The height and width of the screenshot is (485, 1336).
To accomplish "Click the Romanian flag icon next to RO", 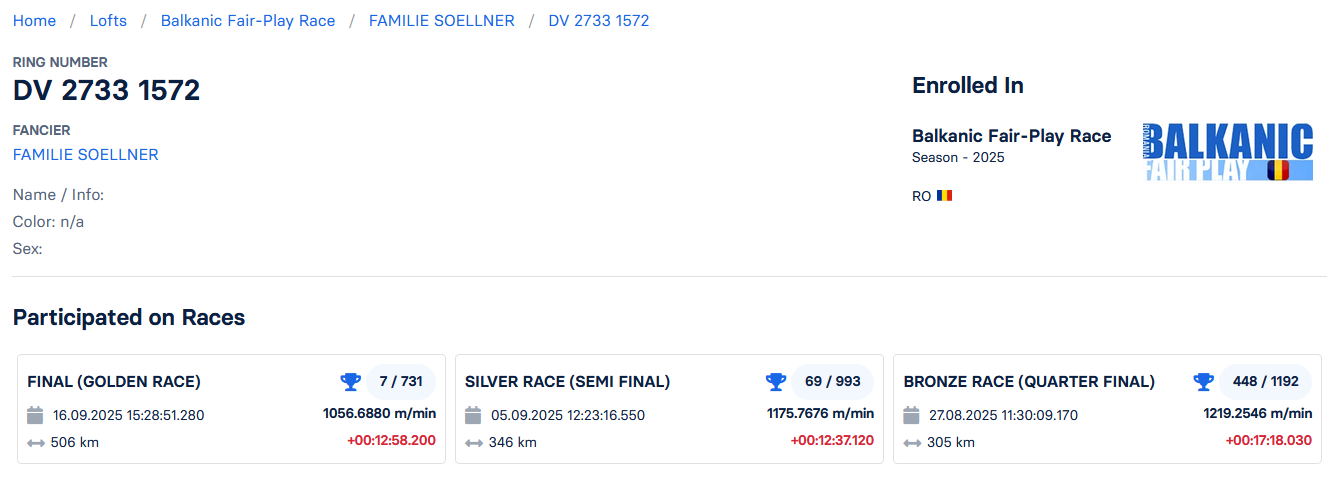I will 944,196.
